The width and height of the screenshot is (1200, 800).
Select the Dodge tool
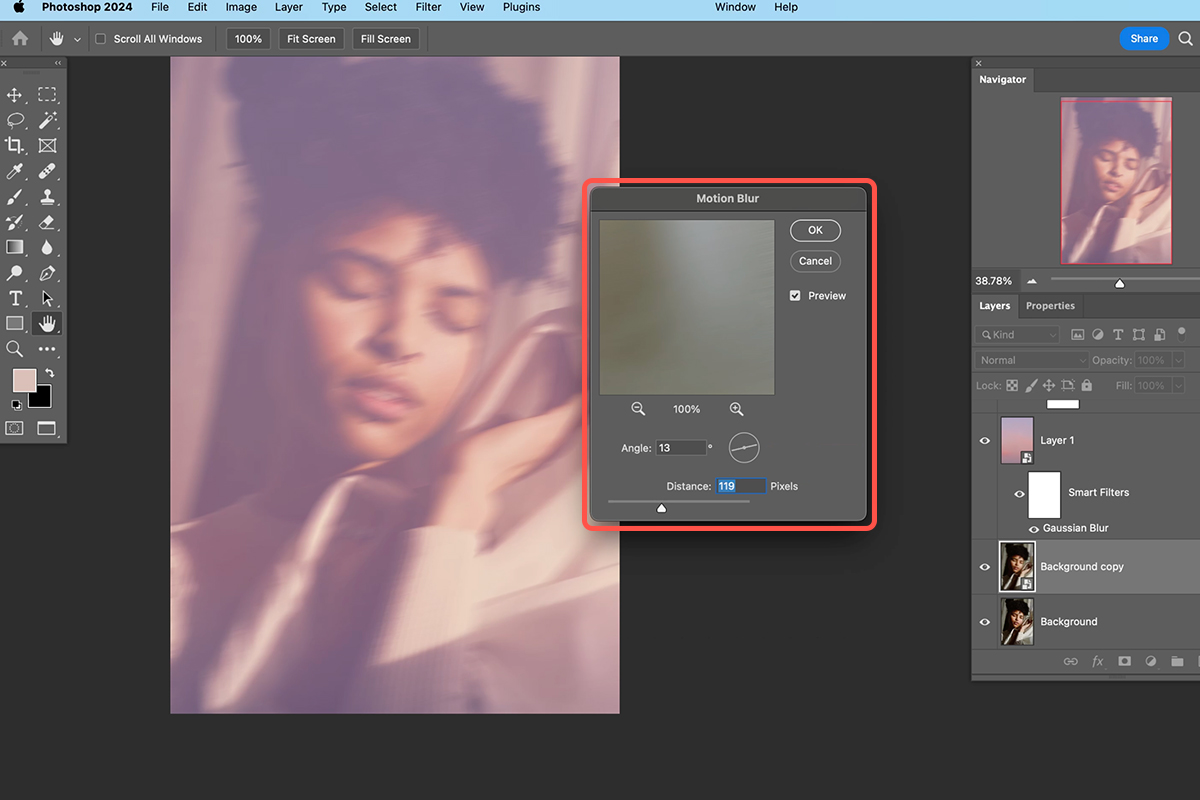click(x=15, y=273)
